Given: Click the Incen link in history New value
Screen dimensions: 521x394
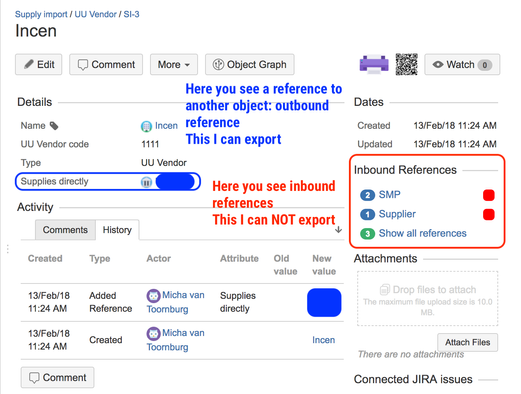Looking at the screenshot, I should coord(323,340).
